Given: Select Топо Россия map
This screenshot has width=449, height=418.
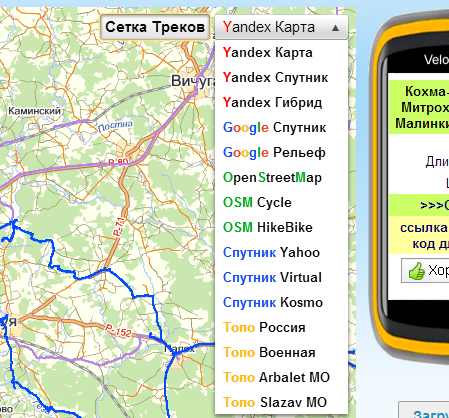Looking at the screenshot, I should pos(282,328).
